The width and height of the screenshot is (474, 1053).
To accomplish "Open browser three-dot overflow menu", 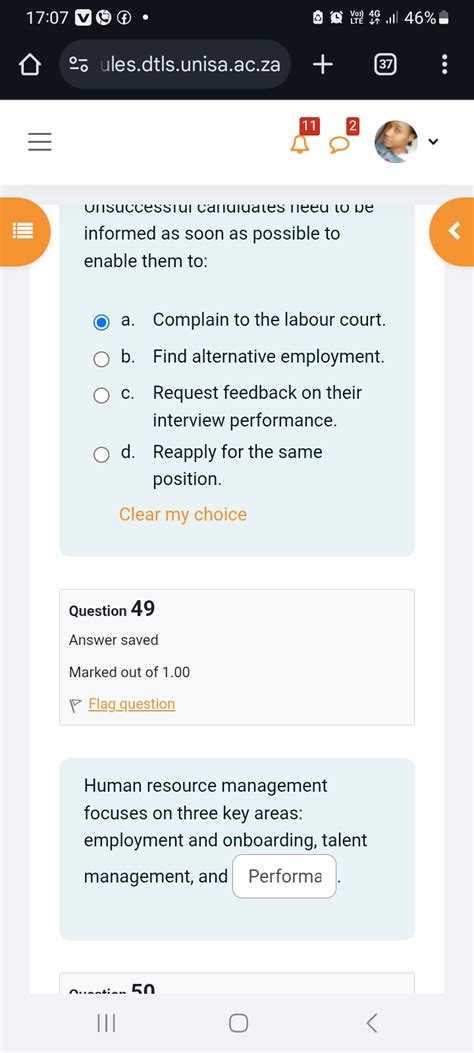I will pos(444,64).
